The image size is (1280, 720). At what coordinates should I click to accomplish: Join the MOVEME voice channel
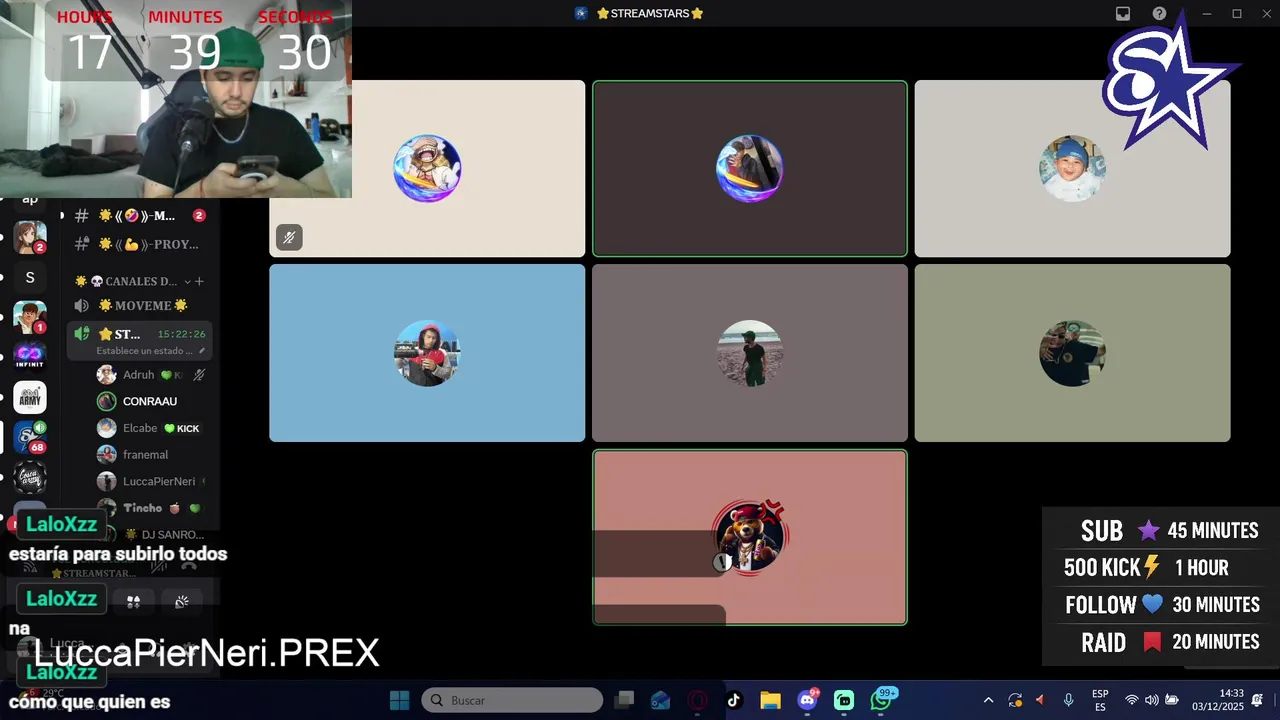click(x=140, y=306)
